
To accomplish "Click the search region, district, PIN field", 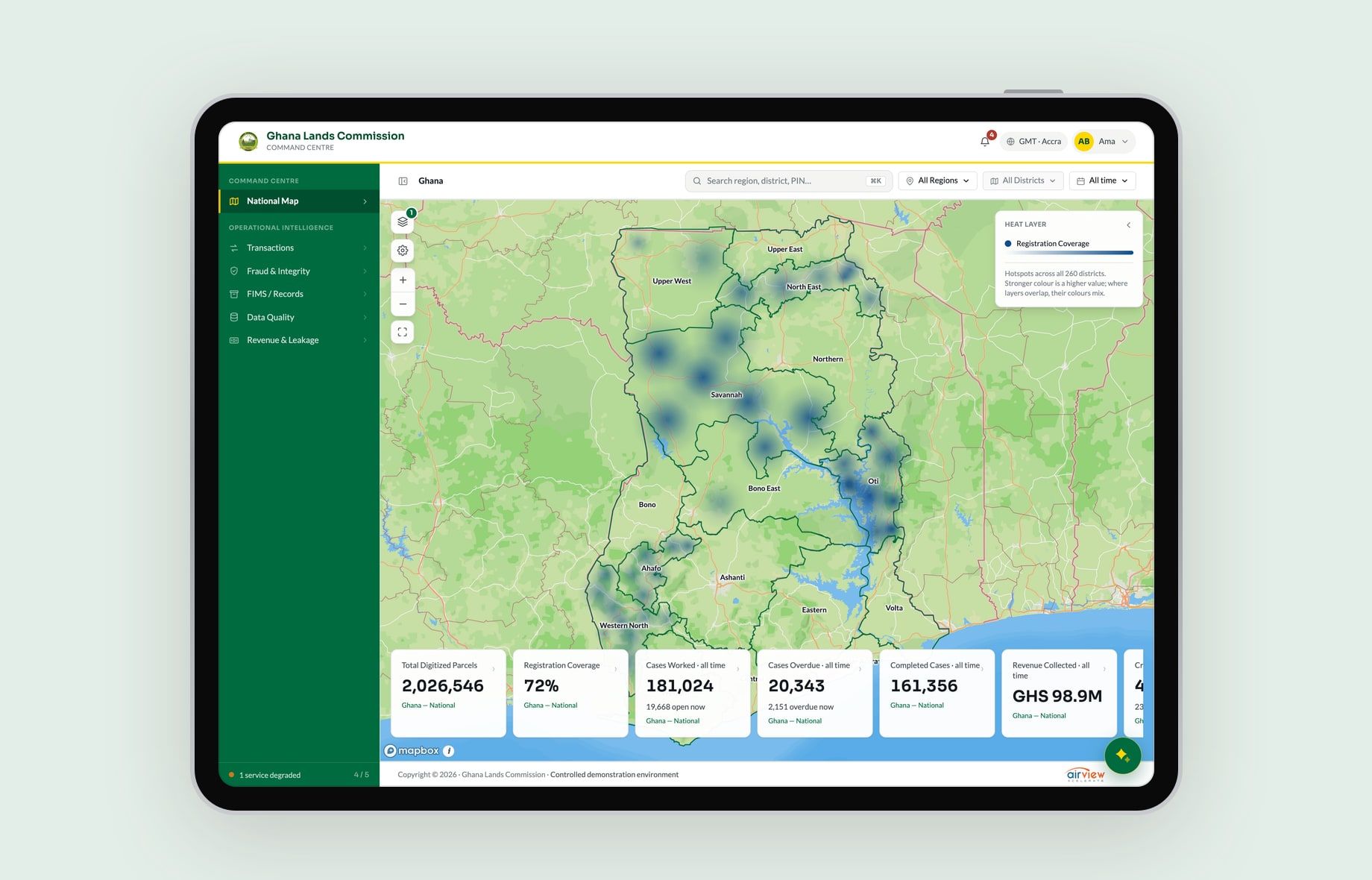I will (788, 181).
